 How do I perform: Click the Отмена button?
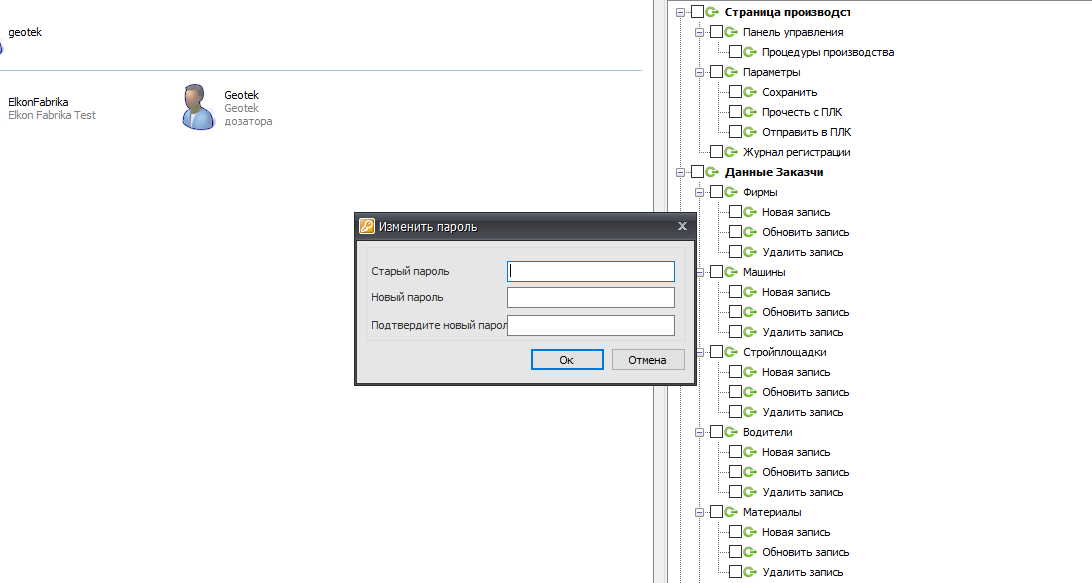647,360
